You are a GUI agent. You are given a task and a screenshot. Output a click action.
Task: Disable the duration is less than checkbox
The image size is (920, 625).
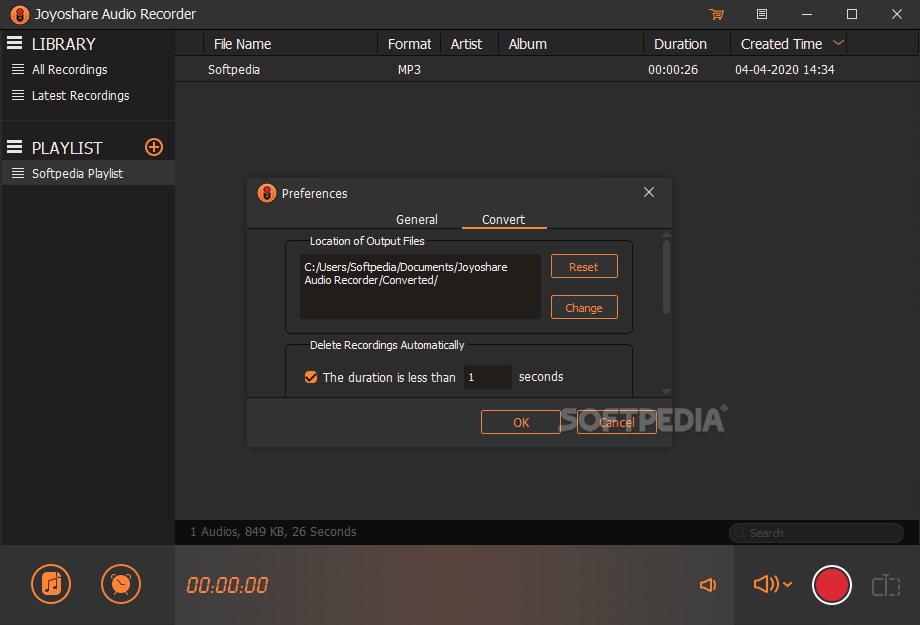(x=309, y=377)
